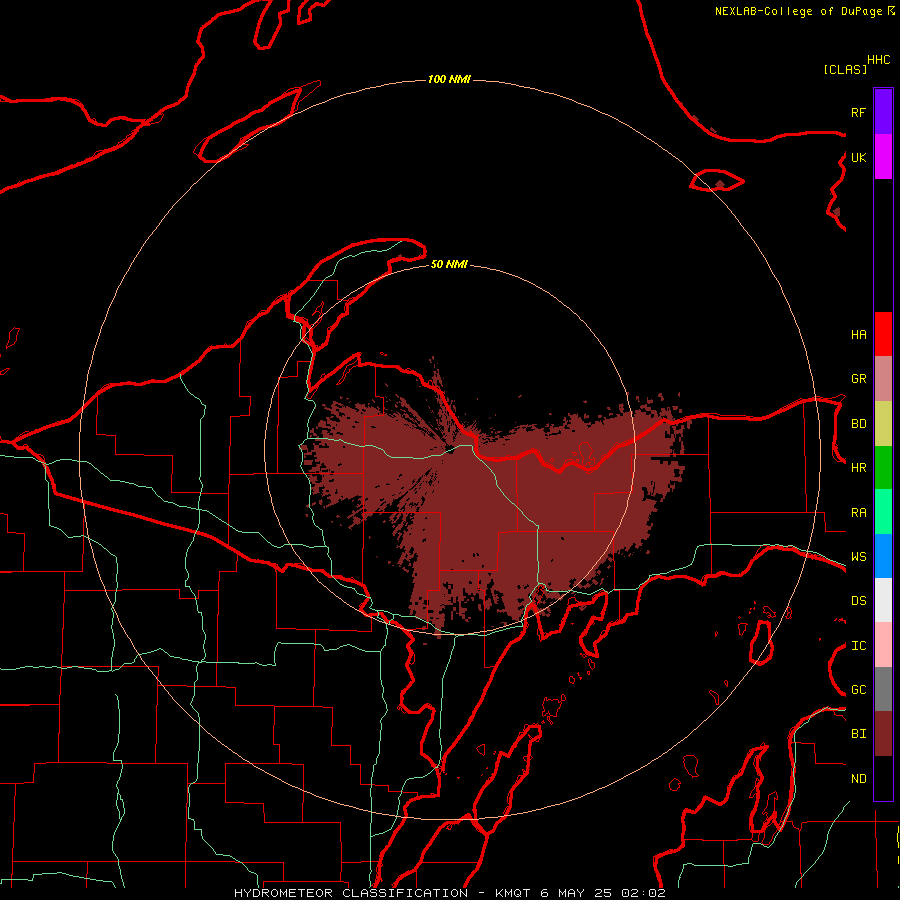900x900 pixels.
Task: Select the gray GC legend swatch
Action: (x=883, y=689)
